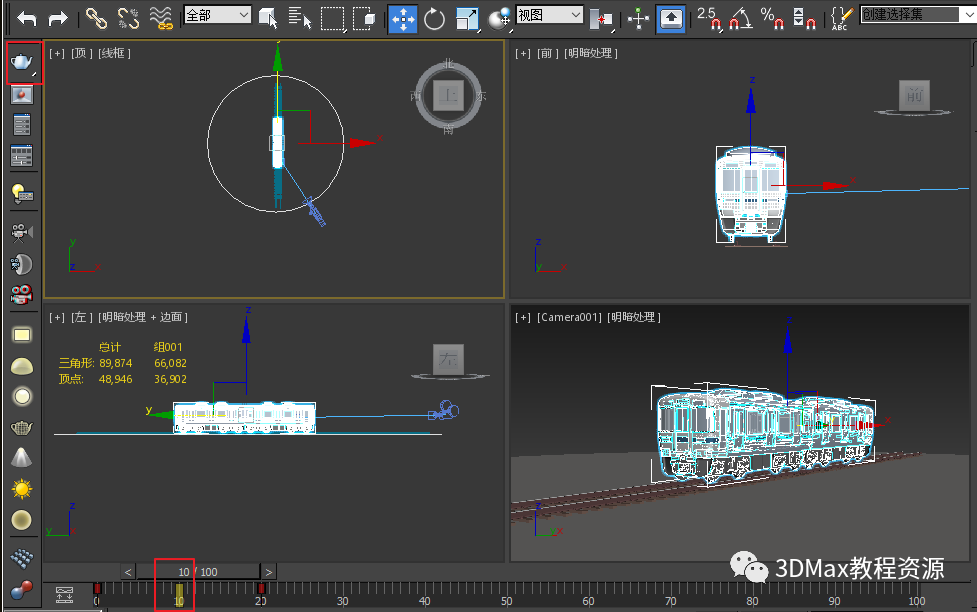Open the [顶] top viewport label menu
Image resolution: width=977 pixels, height=612 pixels.
pyautogui.click(x=80, y=53)
